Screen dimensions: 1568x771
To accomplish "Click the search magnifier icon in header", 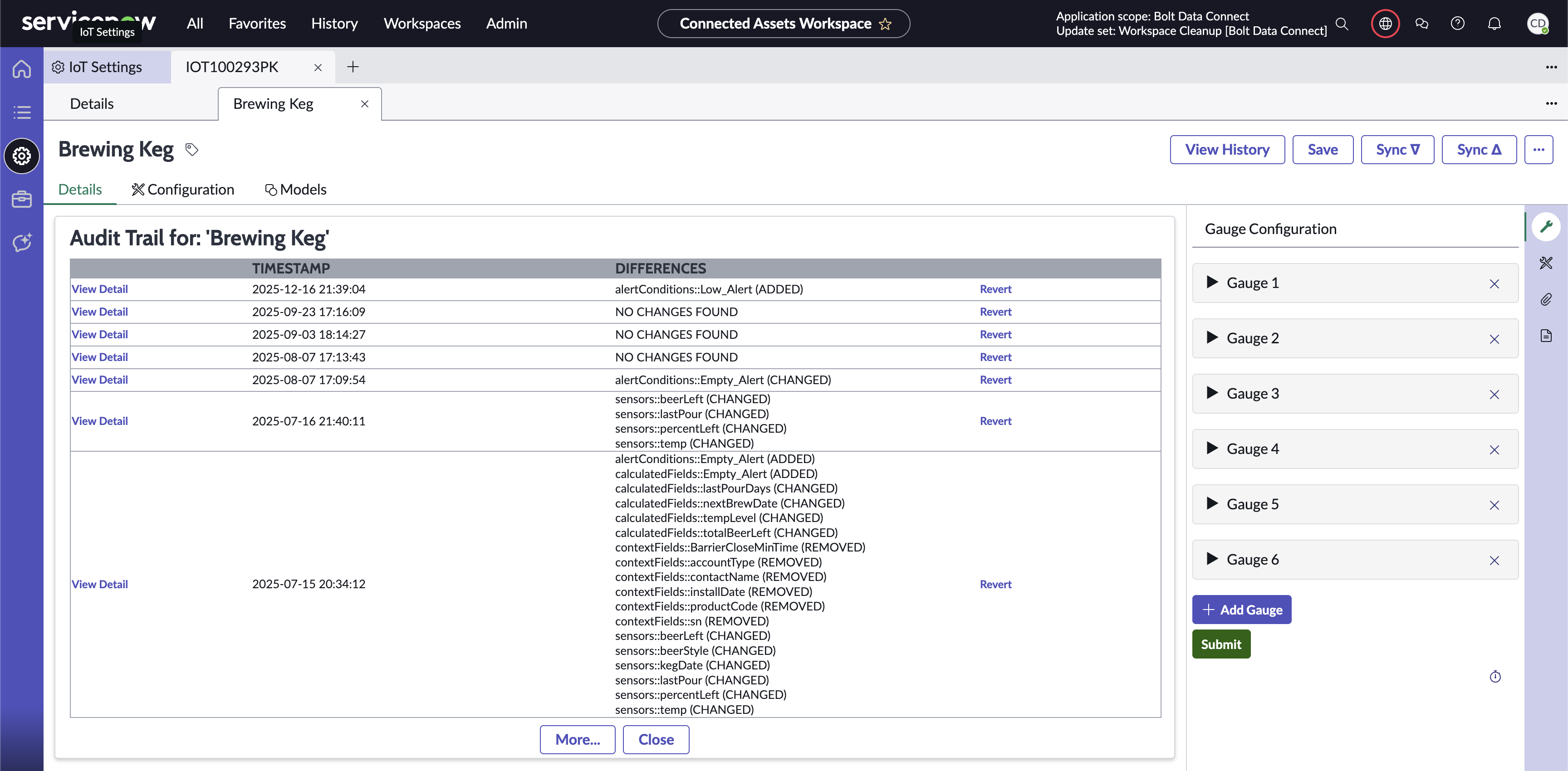I will pos(1342,24).
